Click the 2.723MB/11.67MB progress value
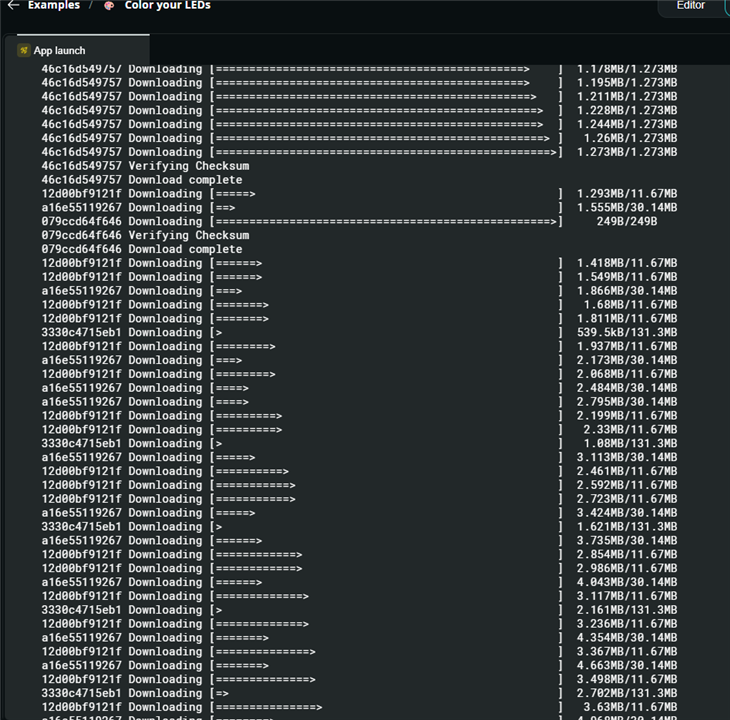This screenshot has height=720, width=730. pyautogui.click(x=627, y=499)
